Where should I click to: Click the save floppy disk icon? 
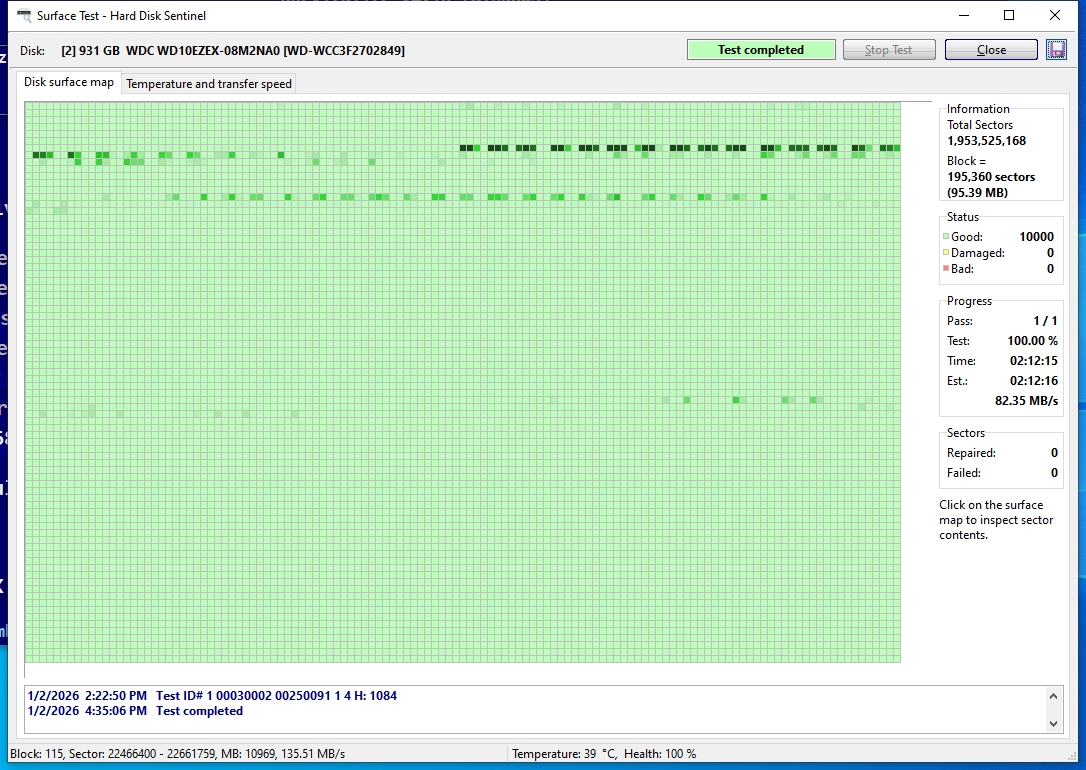pyautogui.click(x=1056, y=50)
